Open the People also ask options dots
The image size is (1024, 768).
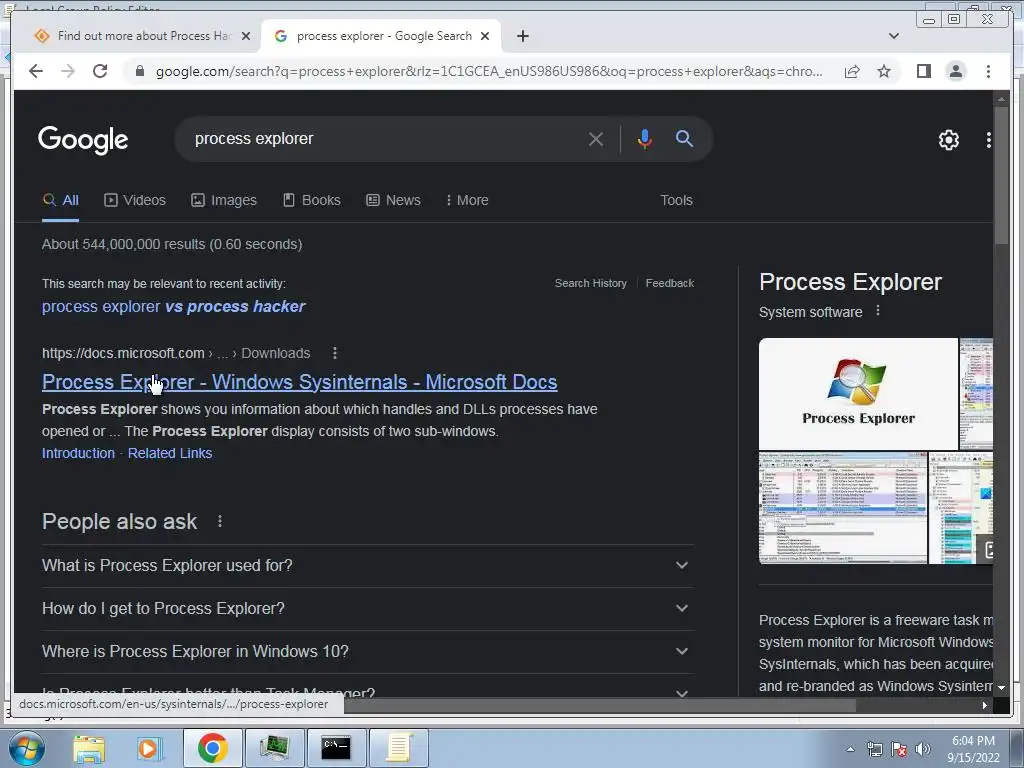pyautogui.click(x=220, y=521)
